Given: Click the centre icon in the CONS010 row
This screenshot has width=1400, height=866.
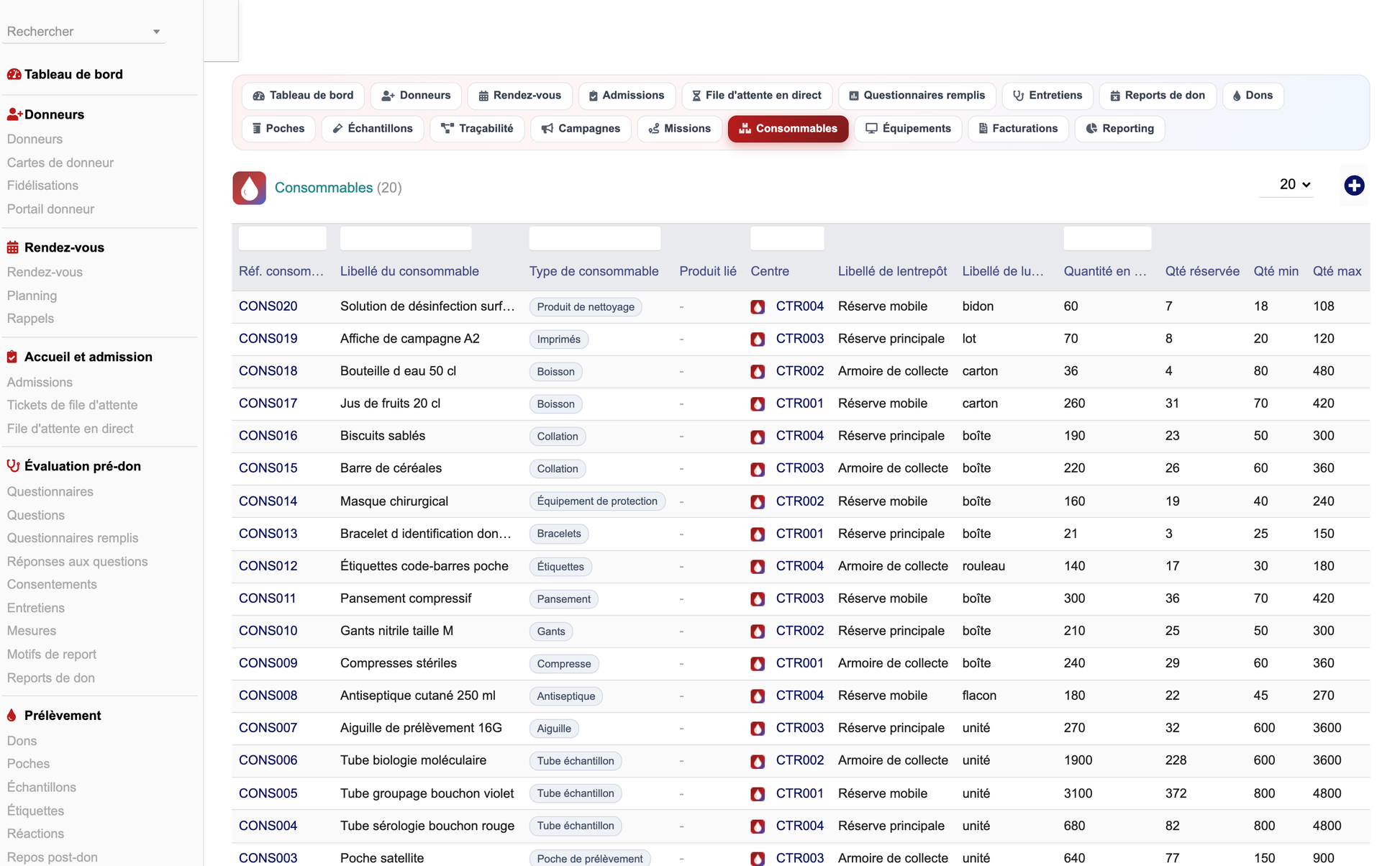Looking at the screenshot, I should [758, 632].
